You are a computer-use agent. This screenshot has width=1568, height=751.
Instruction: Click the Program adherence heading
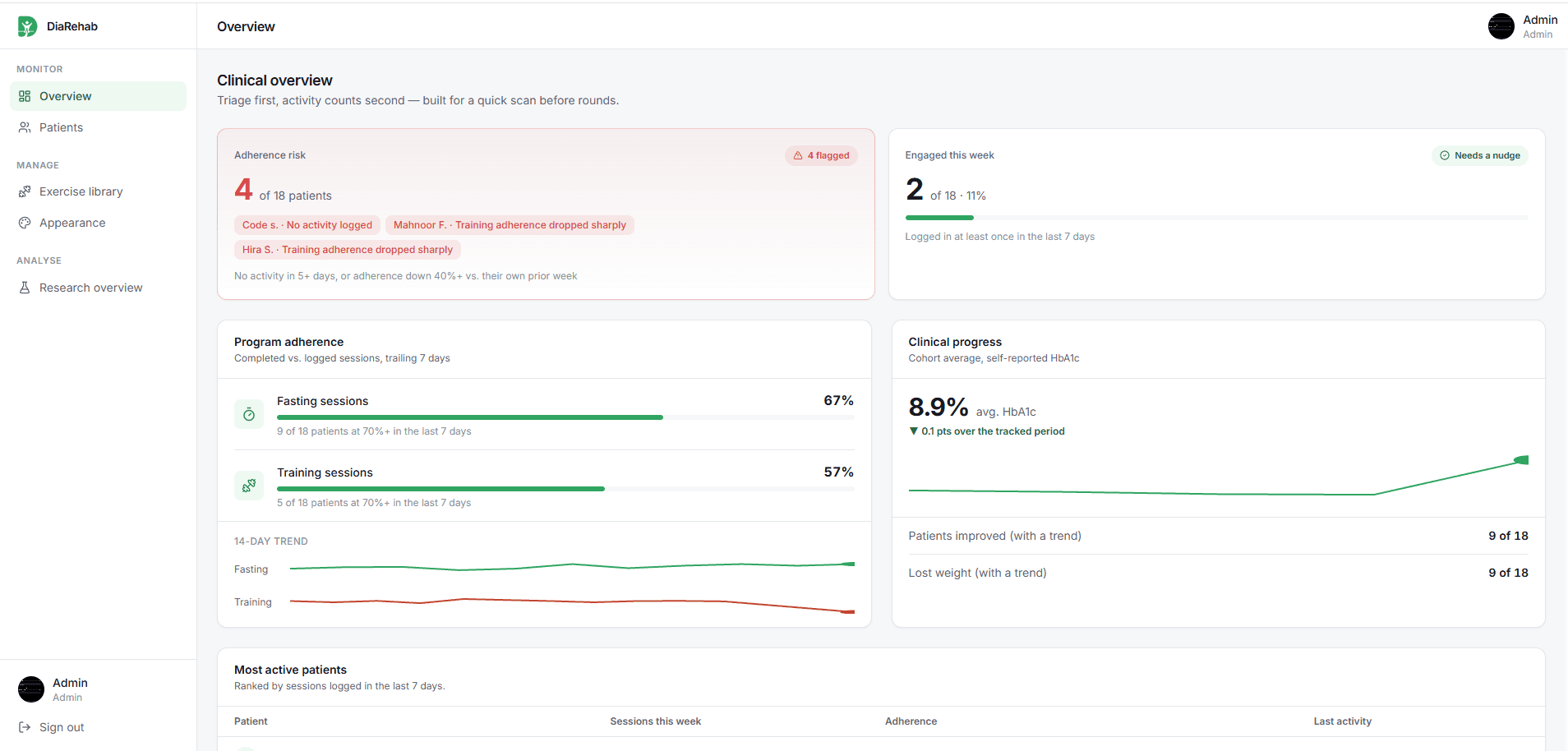[288, 342]
